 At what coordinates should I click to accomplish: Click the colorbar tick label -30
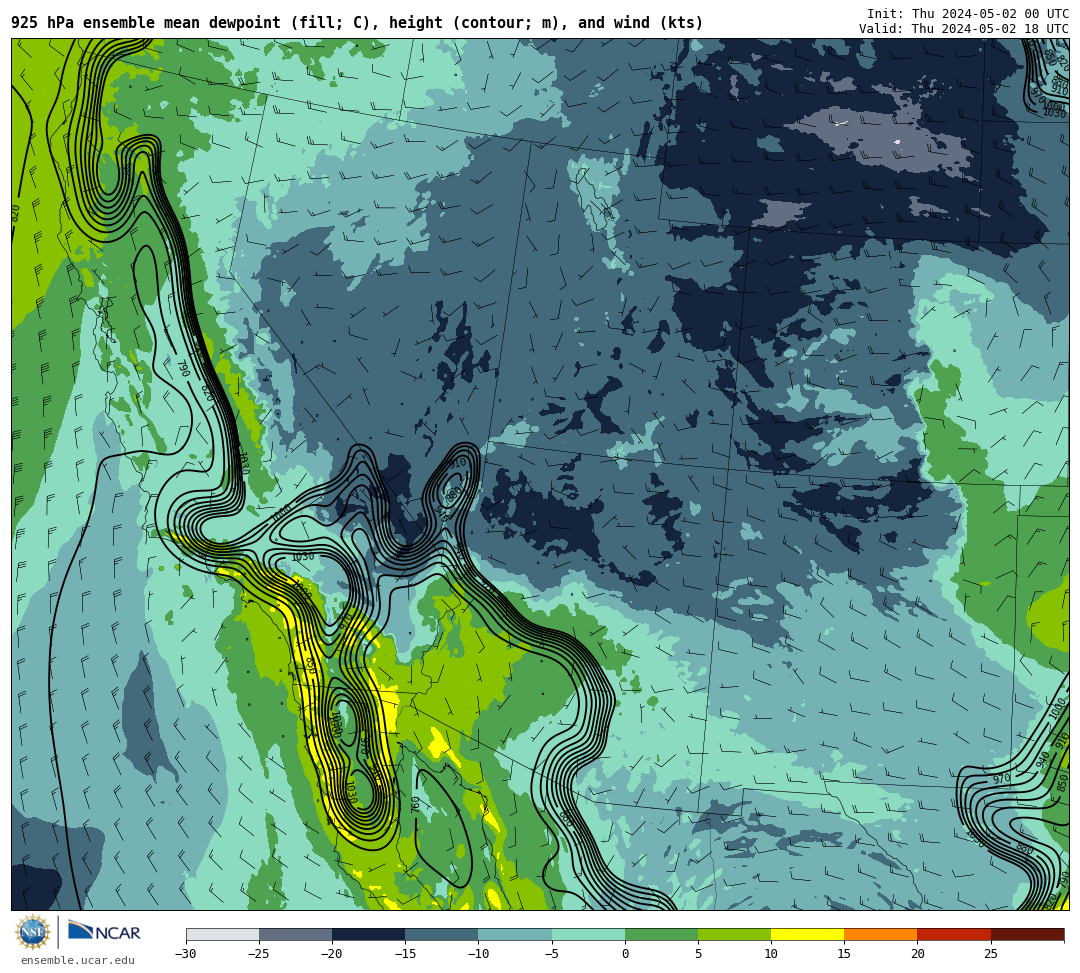coord(186,954)
